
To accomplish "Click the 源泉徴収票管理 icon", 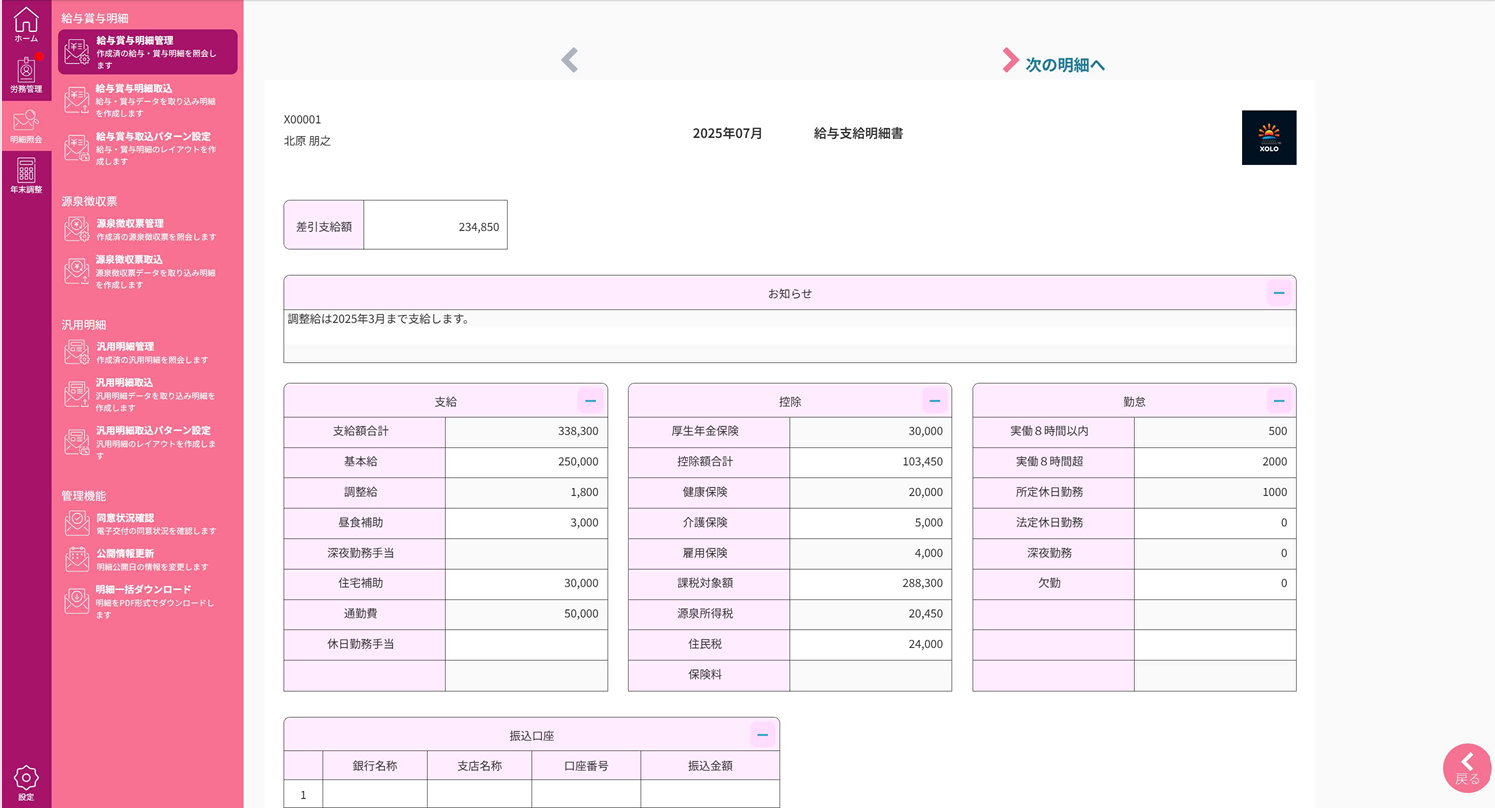I will [78, 228].
